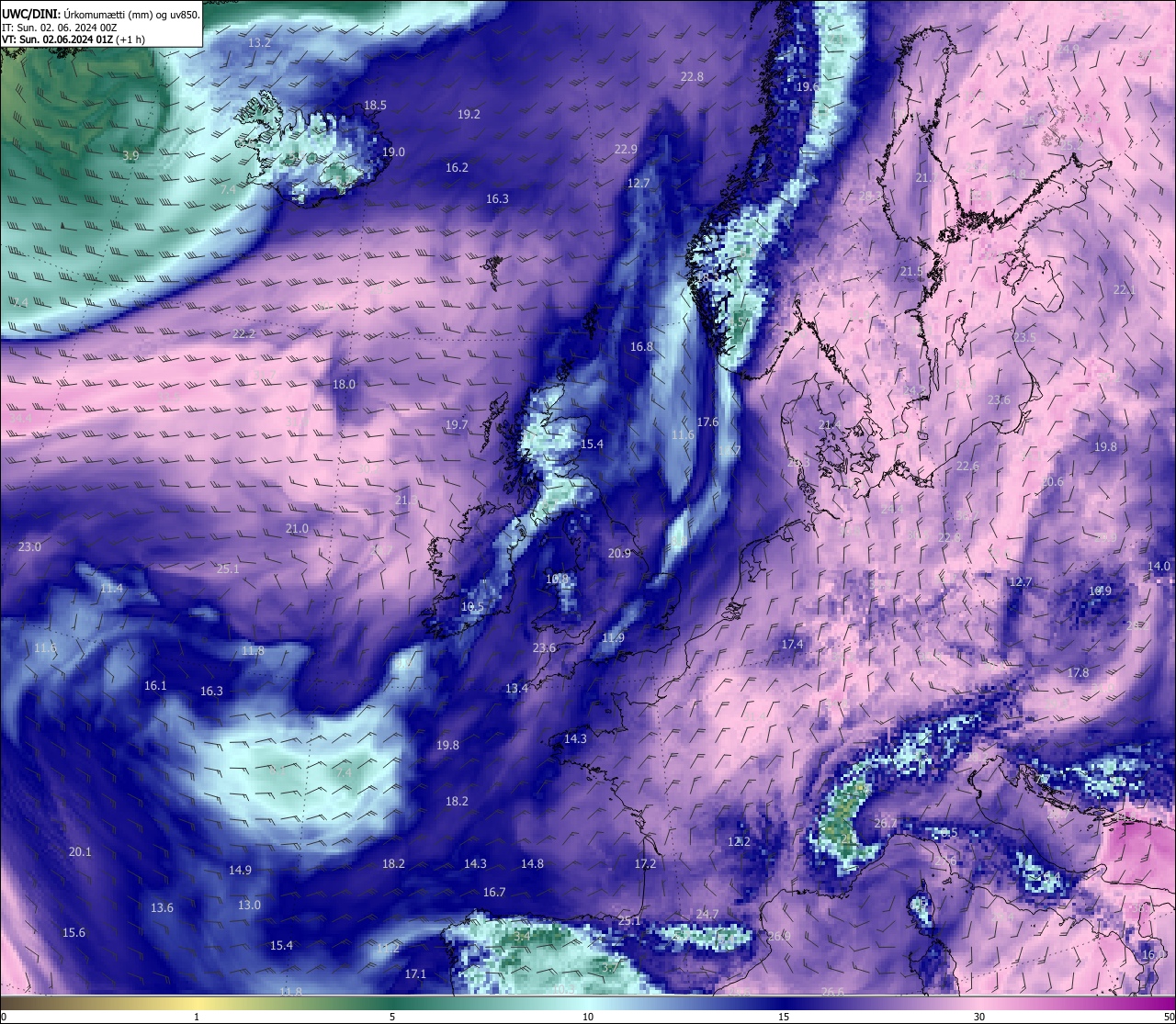
Task: Click the map value 13.0
Action: pyautogui.click(x=249, y=906)
